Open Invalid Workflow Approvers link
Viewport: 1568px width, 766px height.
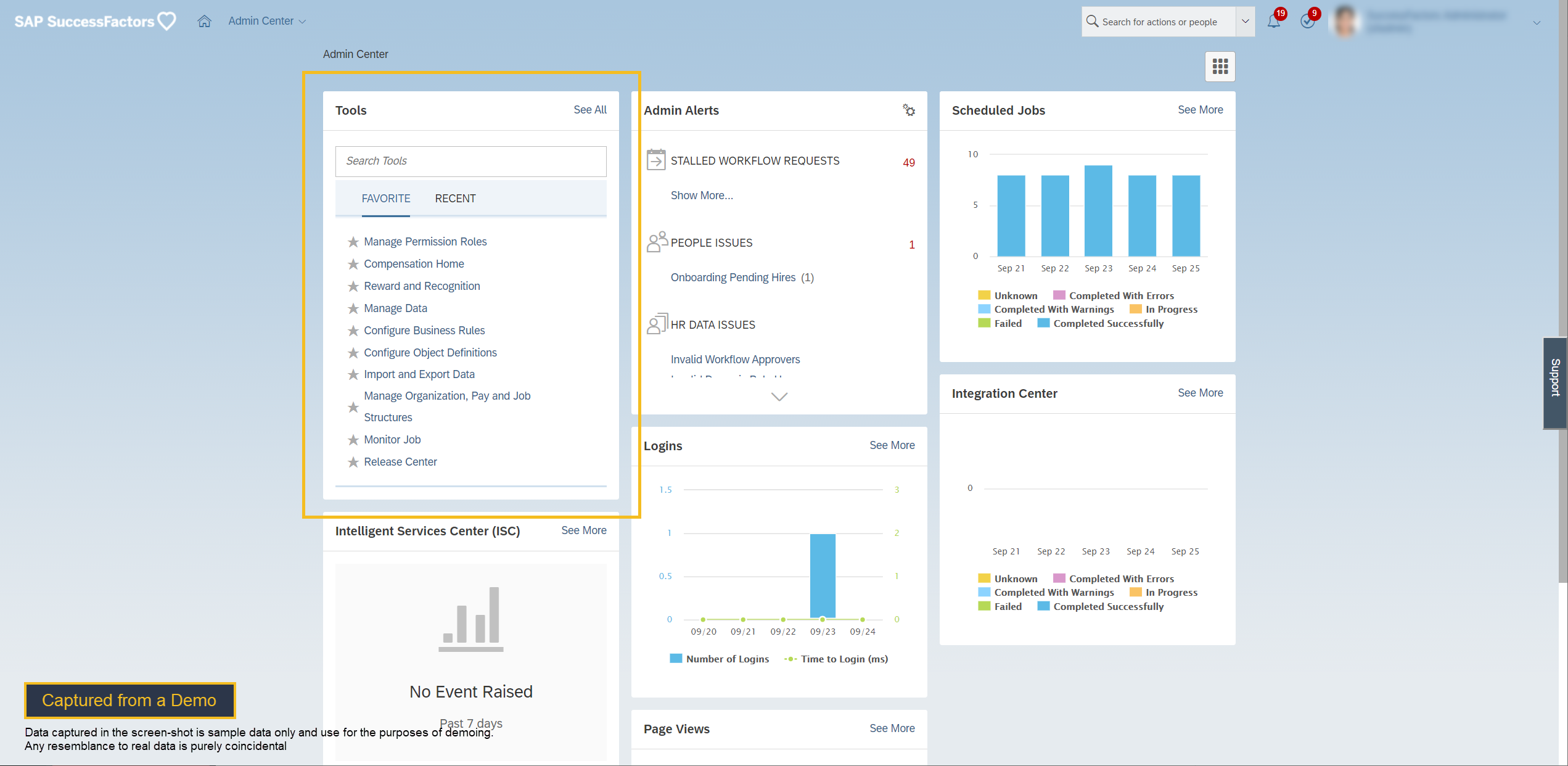tap(735, 360)
